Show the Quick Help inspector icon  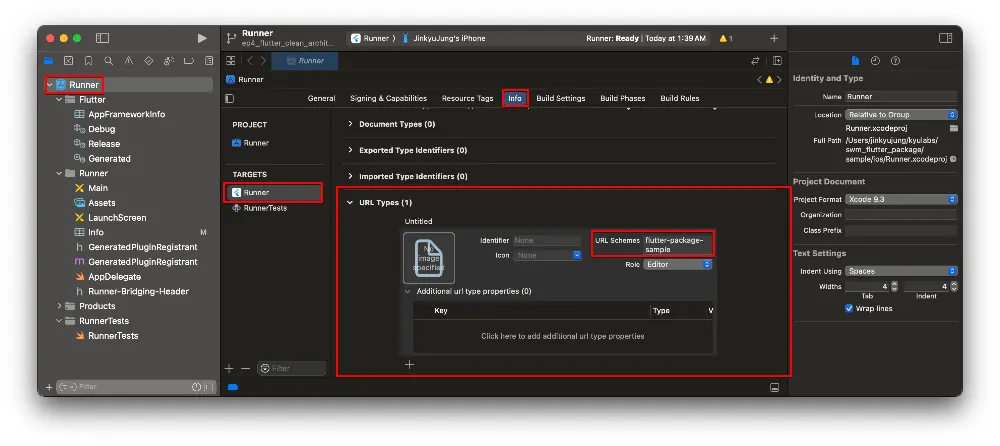coord(895,61)
